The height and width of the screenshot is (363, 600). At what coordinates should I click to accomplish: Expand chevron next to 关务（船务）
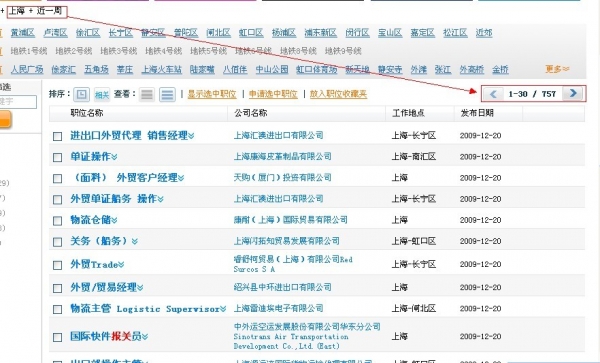[134, 241]
